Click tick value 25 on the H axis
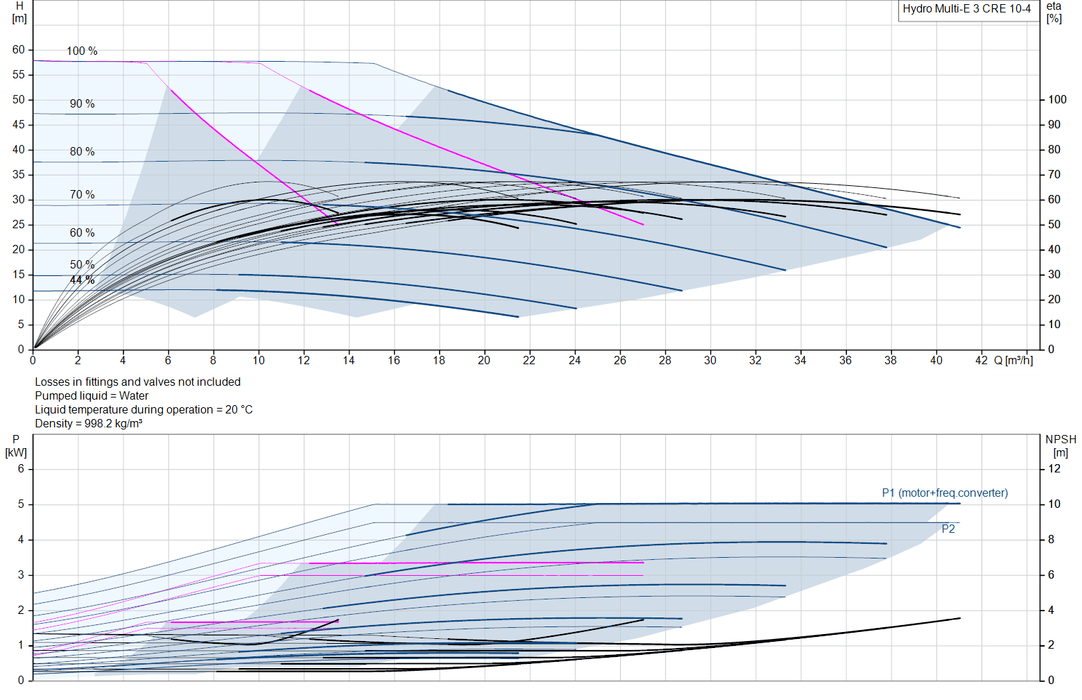Viewport: 1082px width, 700px height. click(x=18, y=224)
